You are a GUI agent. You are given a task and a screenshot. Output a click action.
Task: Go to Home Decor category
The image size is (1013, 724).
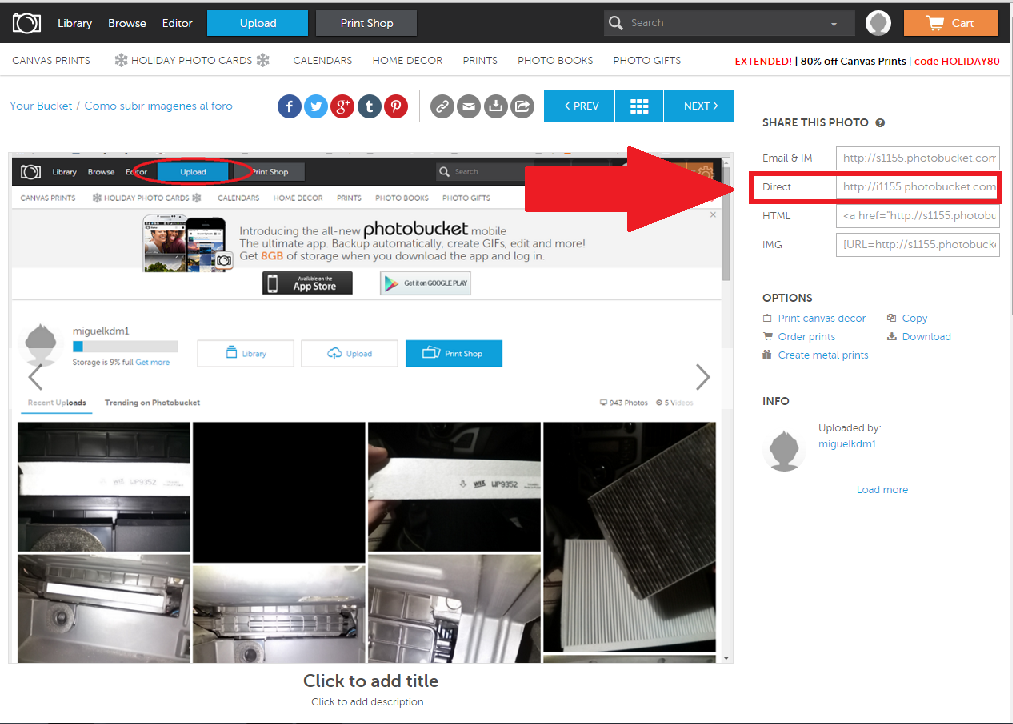pyautogui.click(x=408, y=61)
